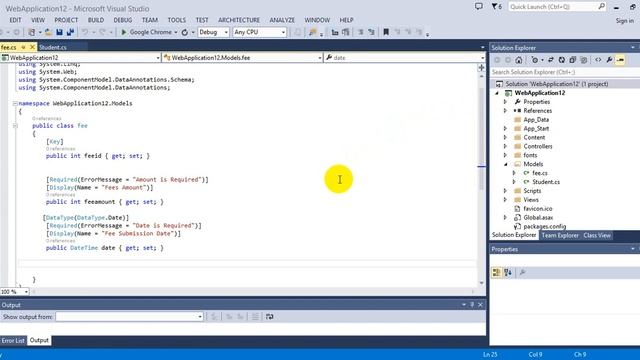Toggle Preview Selected Items highlighted icon
The width and height of the screenshot is (640, 360).
point(620,60)
